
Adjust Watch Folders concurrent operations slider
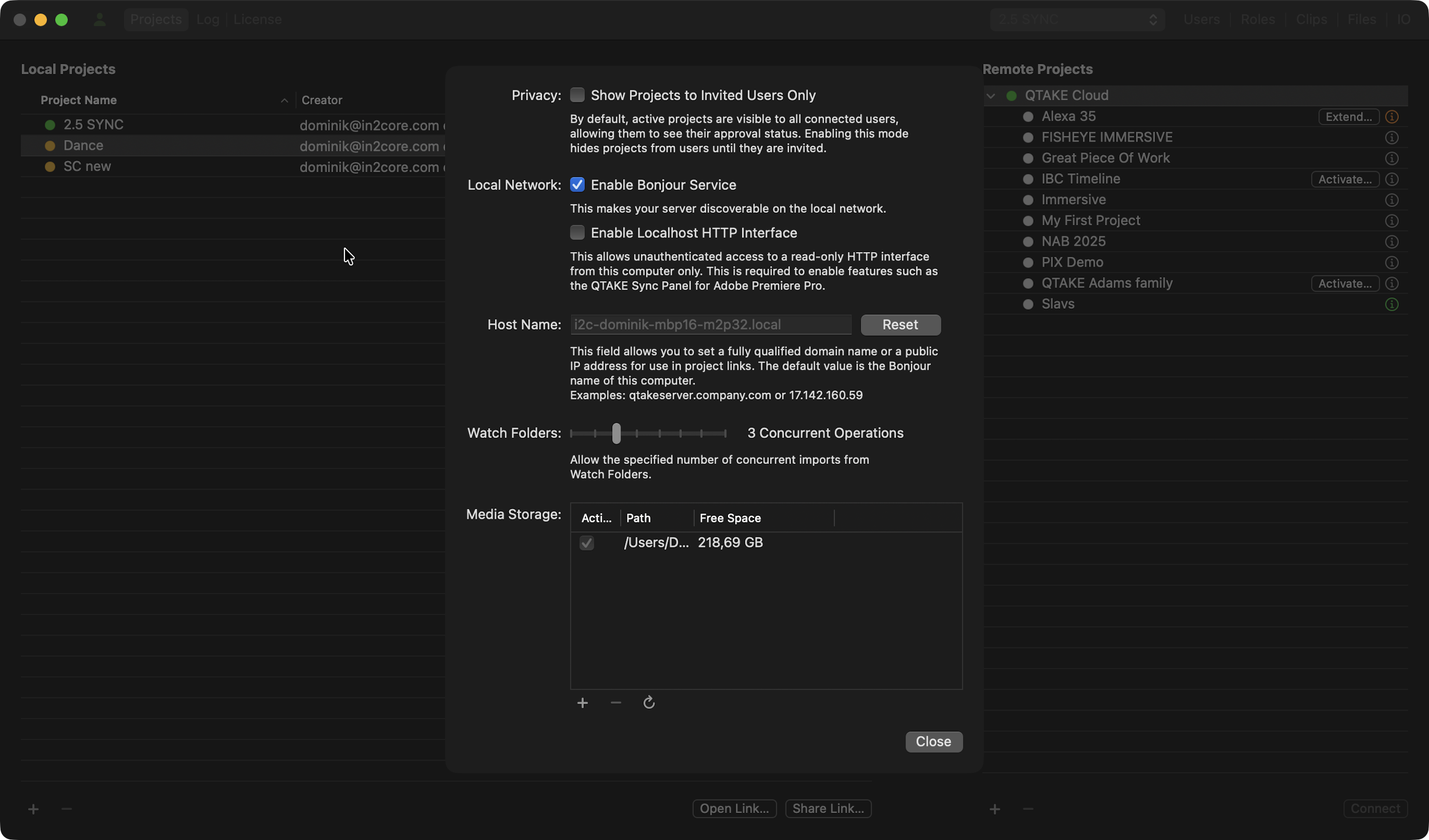pos(616,434)
